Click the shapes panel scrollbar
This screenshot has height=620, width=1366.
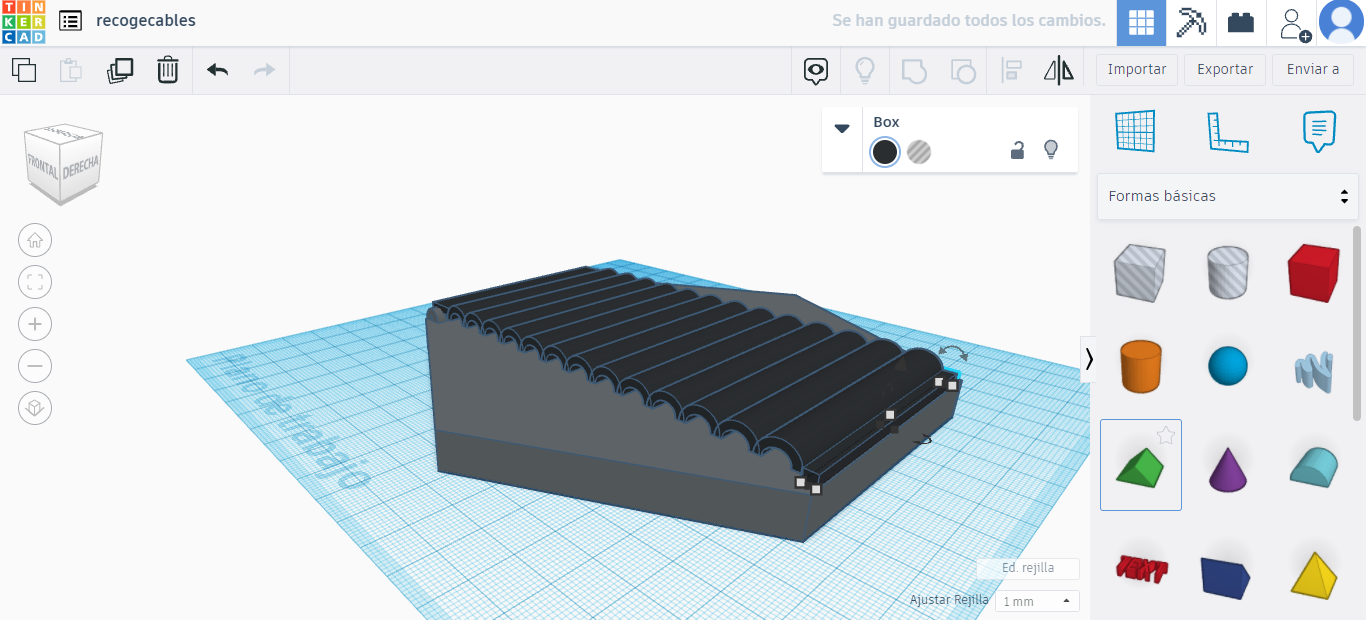coord(1357,322)
